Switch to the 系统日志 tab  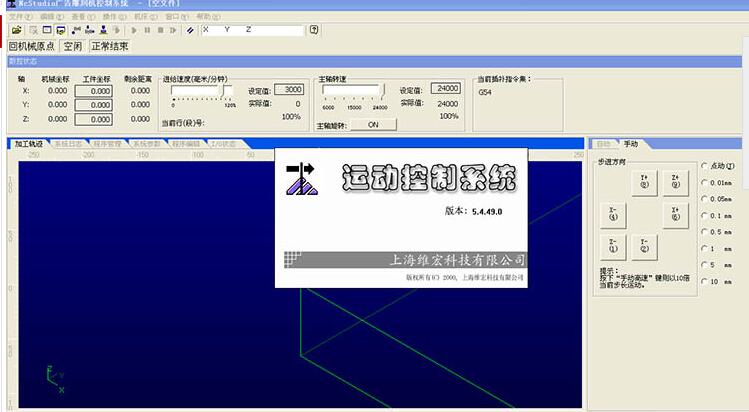68,144
